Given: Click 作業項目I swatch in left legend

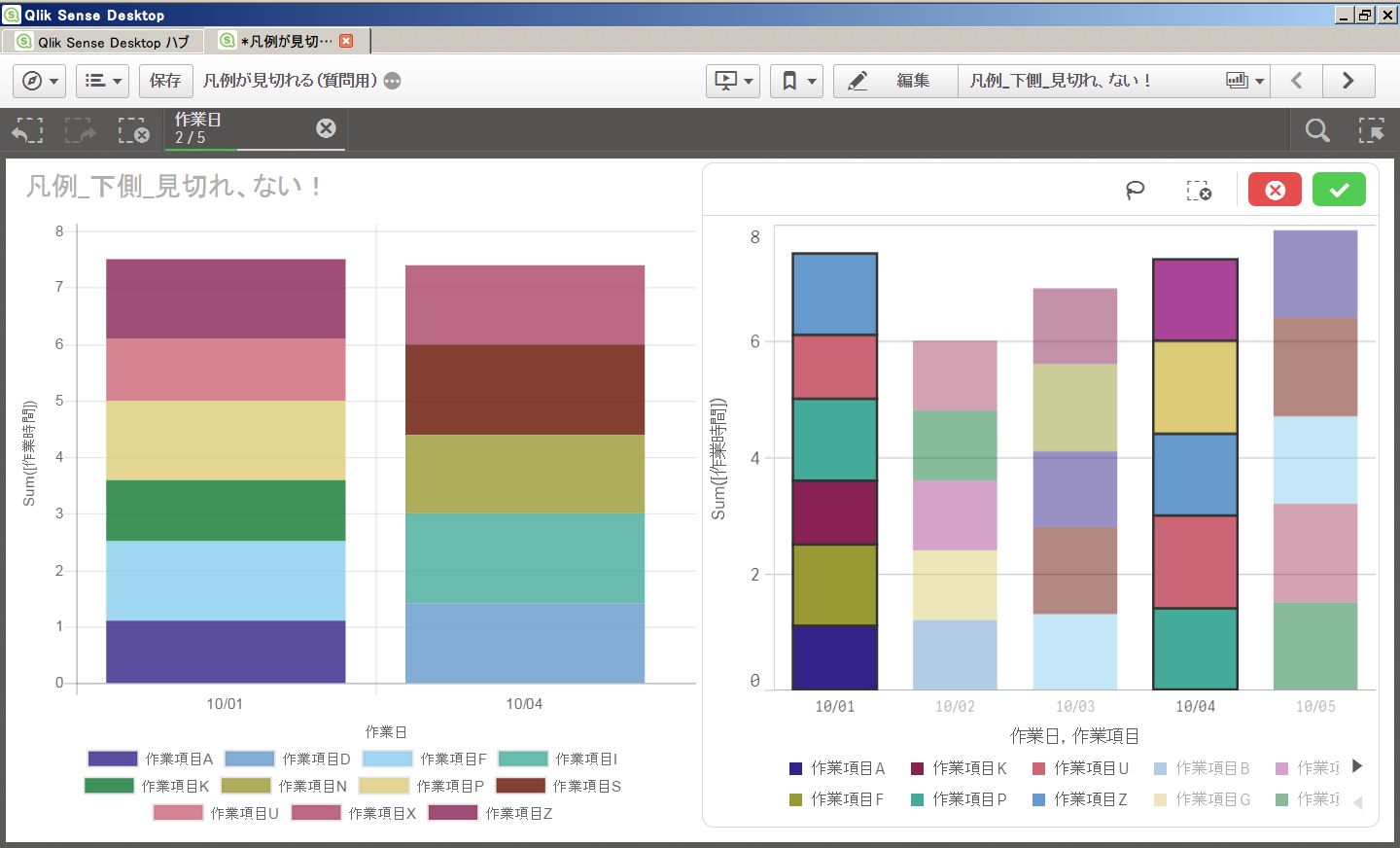Looking at the screenshot, I should coord(523,759).
